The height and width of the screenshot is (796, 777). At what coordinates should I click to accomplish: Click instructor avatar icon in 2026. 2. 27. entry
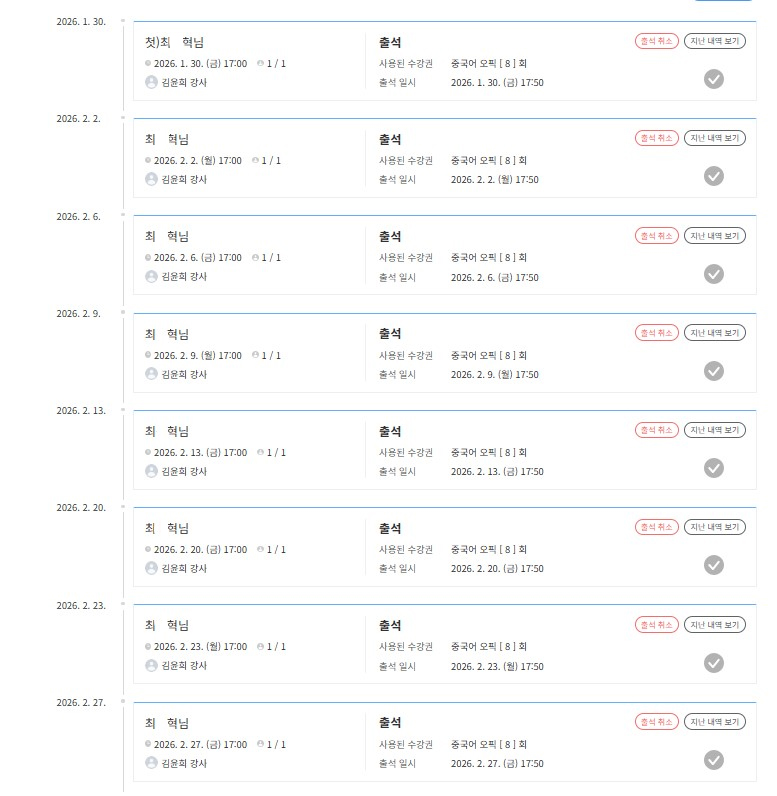tap(151, 763)
